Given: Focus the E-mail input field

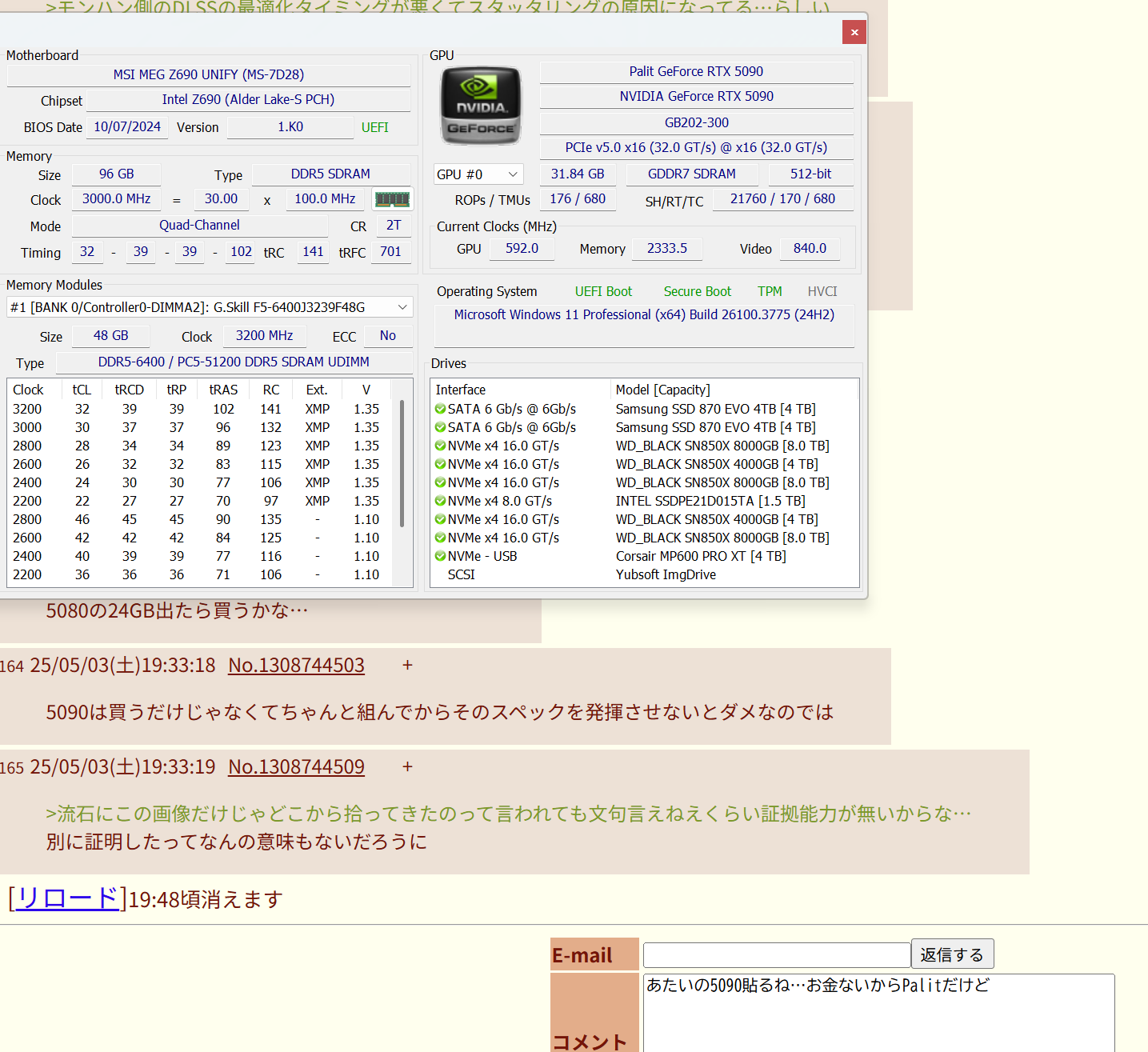Looking at the screenshot, I should [x=777, y=955].
